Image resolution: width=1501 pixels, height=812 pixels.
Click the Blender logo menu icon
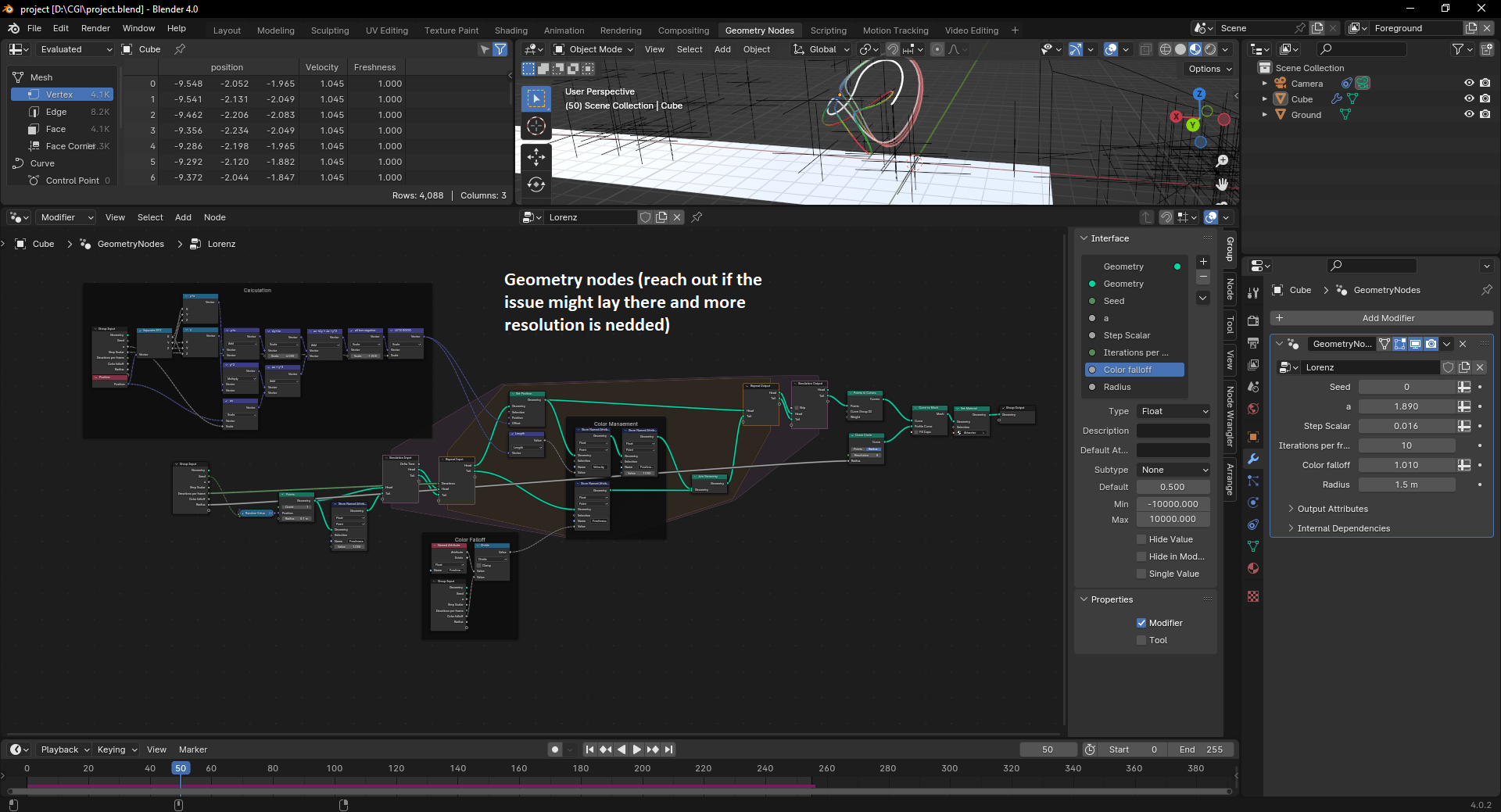coord(13,28)
